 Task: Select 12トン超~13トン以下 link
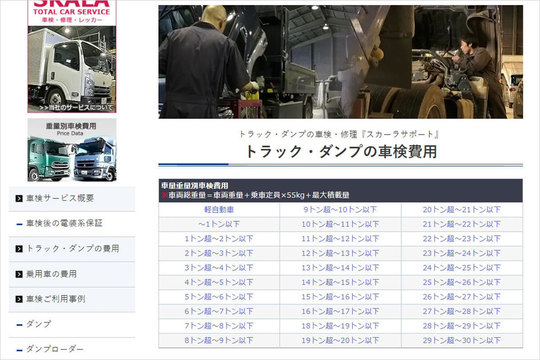(340, 253)
